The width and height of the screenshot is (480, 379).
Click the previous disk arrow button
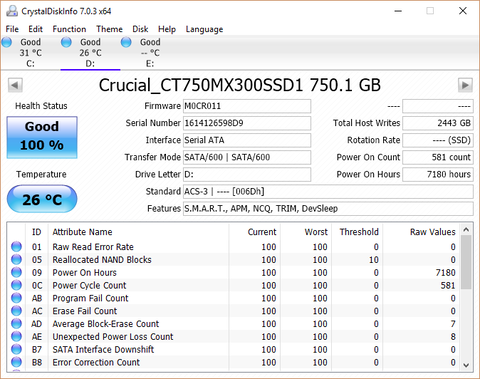tap(15, 85)
